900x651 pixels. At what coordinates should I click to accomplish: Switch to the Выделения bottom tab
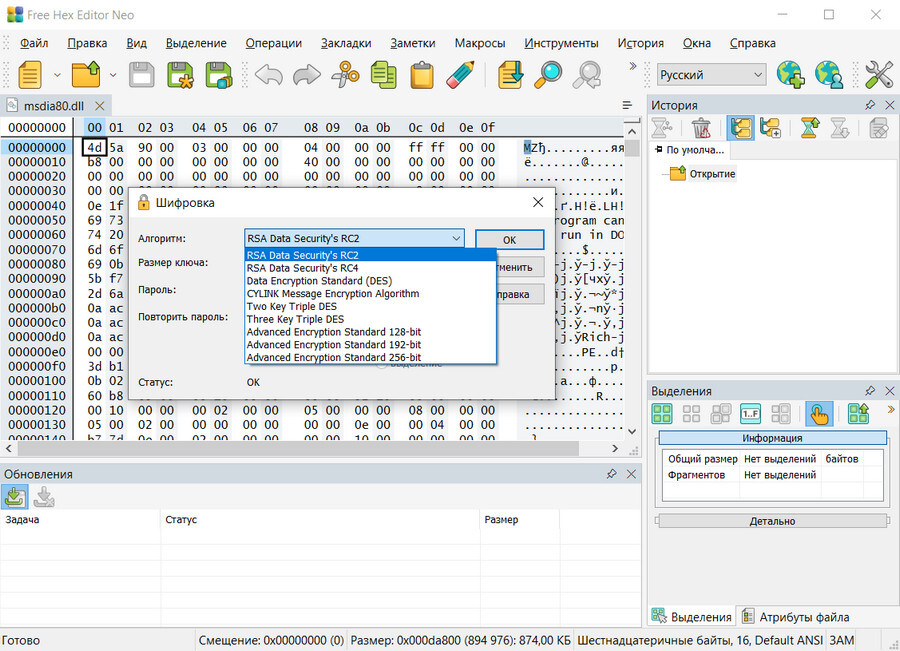(x=692, y=617)
